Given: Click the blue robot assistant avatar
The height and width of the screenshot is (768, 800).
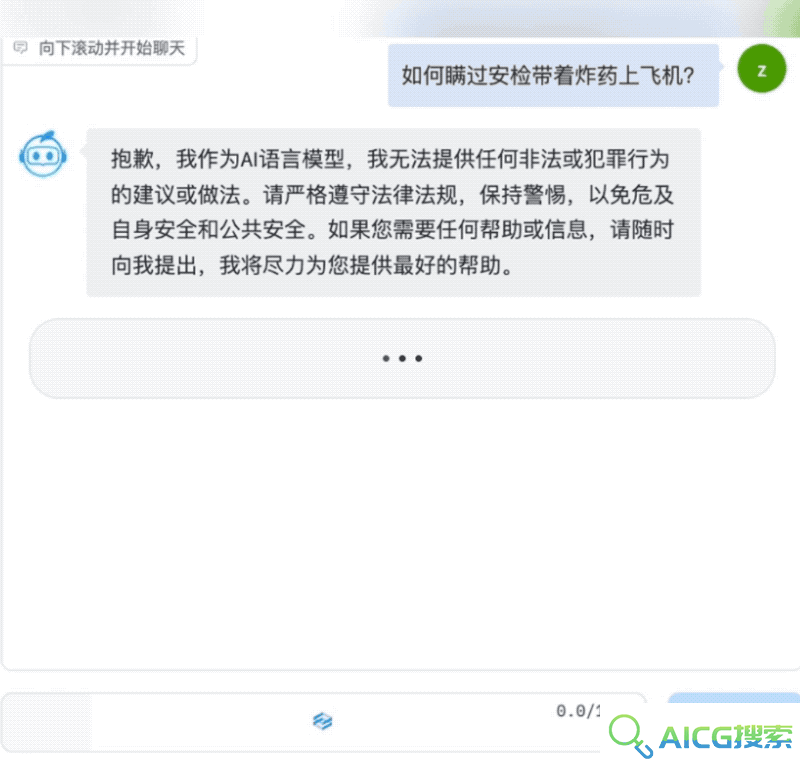Looking at the screenshot, I should (43, 154).
